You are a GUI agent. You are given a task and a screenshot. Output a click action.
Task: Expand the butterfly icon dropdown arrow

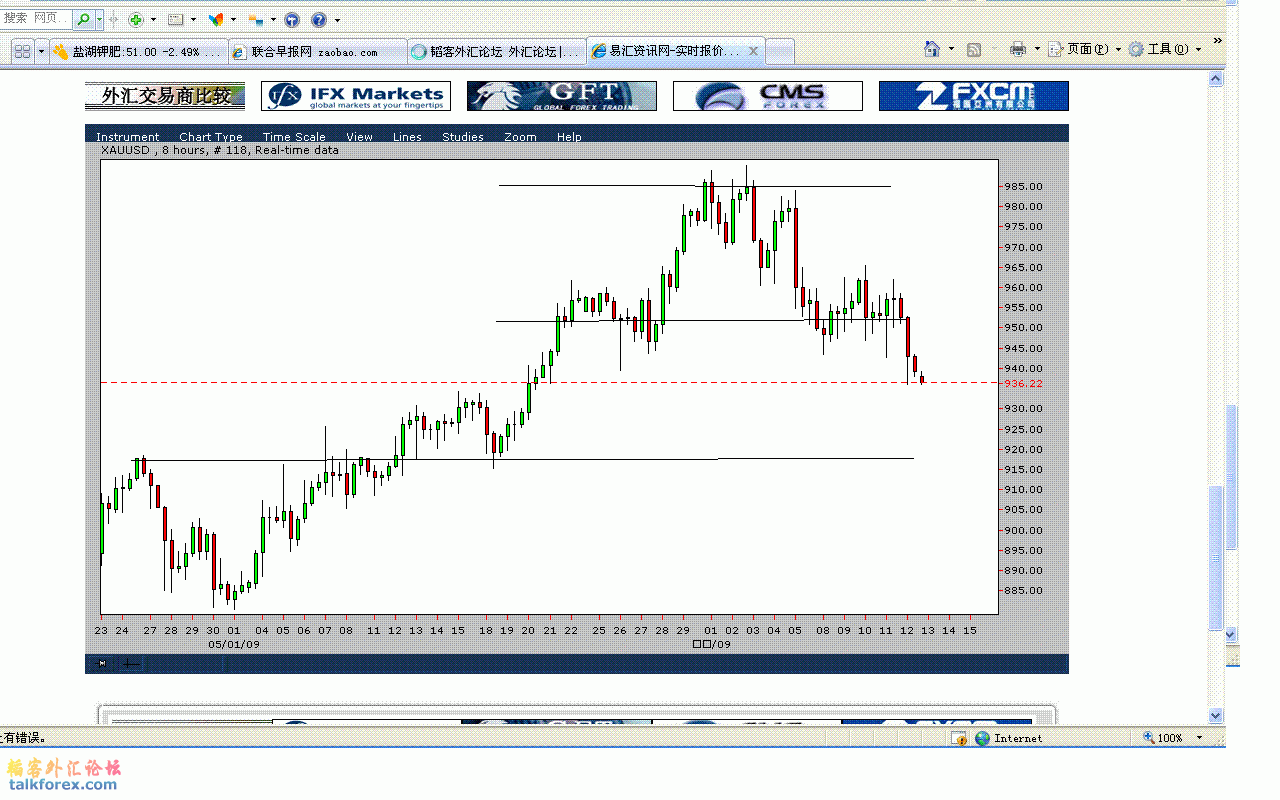[x=233, y=19]
